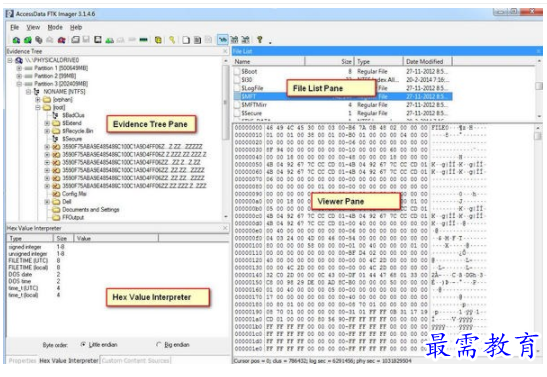
Task: Select FILETIME (UTC) row in interpreter
Action: (28, 261)
